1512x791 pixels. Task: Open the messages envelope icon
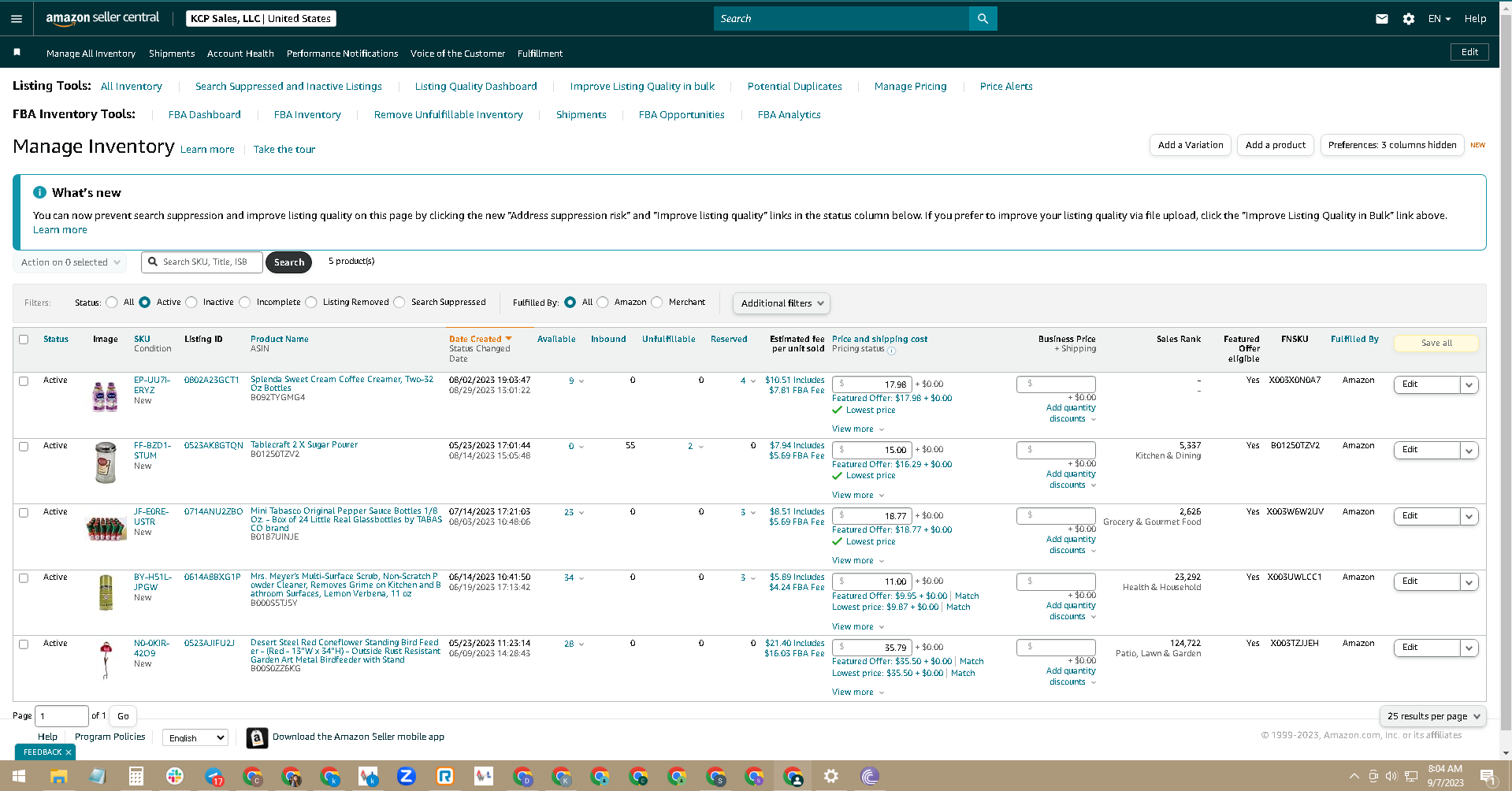click(1382, 19)
